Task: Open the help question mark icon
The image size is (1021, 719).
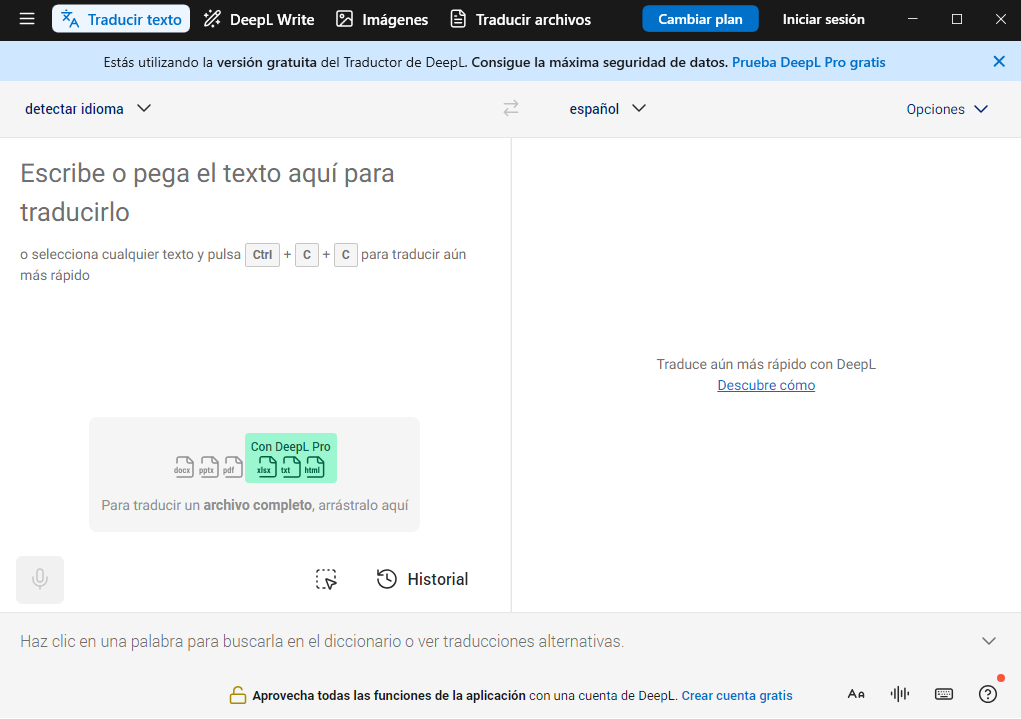Action: (988, 694)
